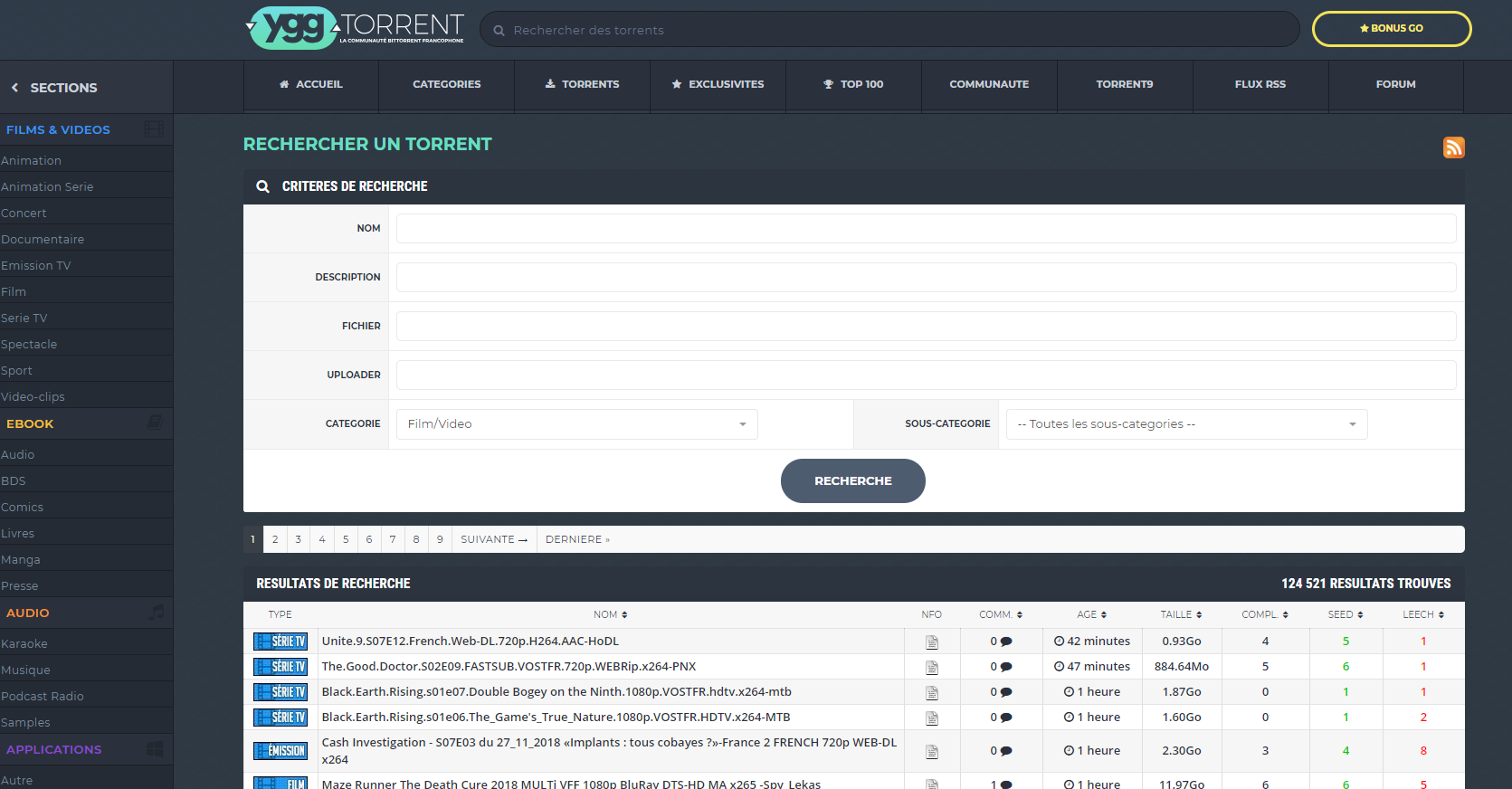Click Série TV type icon of Black.Earth.Rising.s01e07
Viewport: 1512px width, 789px height.
[x=281, y=692]
